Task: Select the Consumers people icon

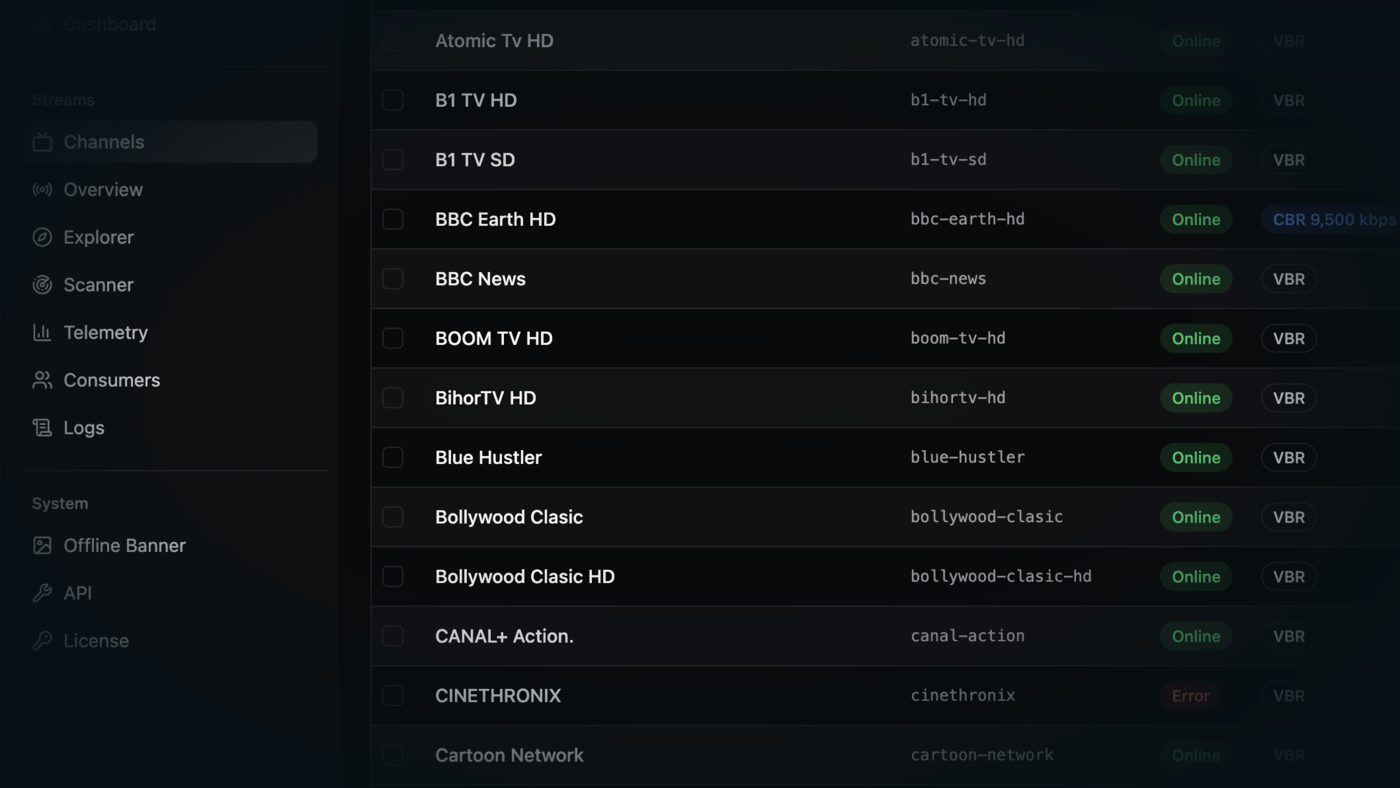Action: (x=42, y=380)
